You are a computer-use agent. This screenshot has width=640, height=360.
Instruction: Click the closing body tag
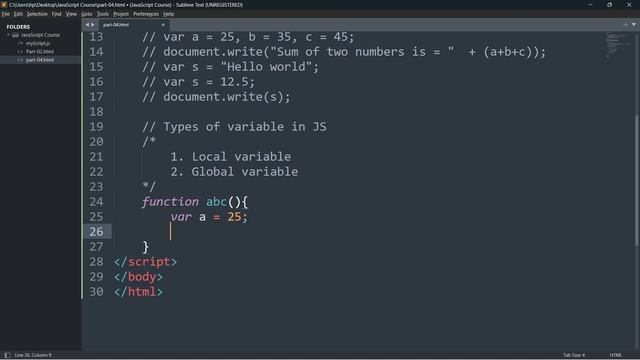point(138,277)
